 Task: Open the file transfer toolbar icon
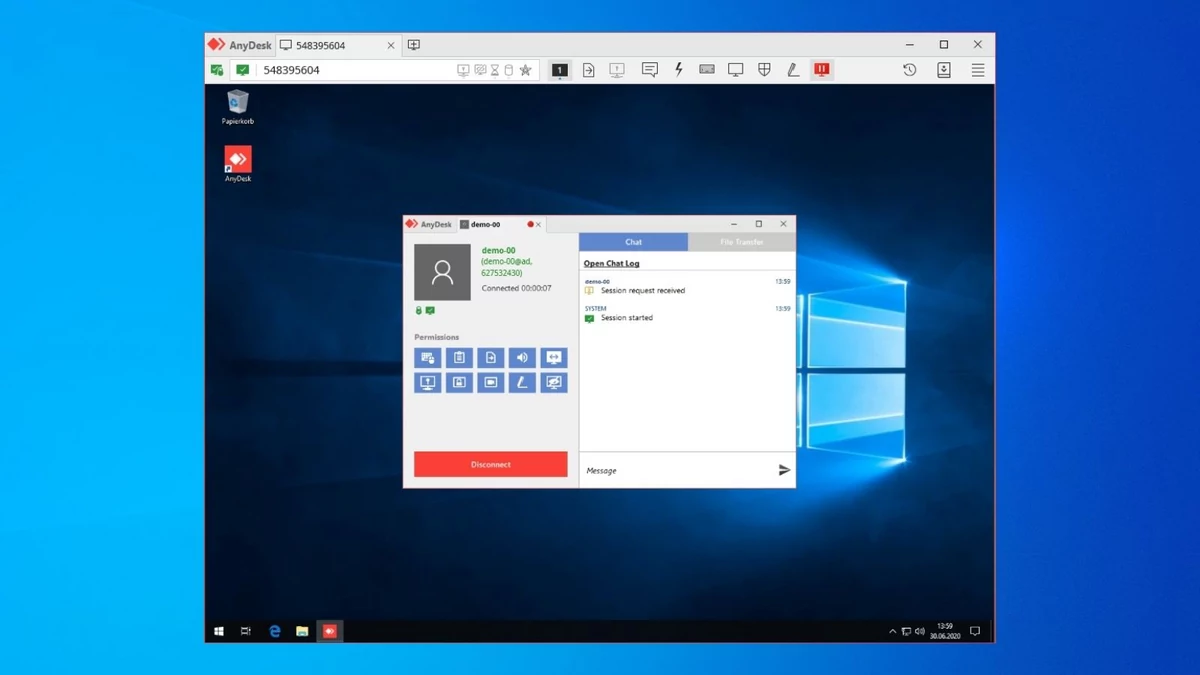(589, 70)
